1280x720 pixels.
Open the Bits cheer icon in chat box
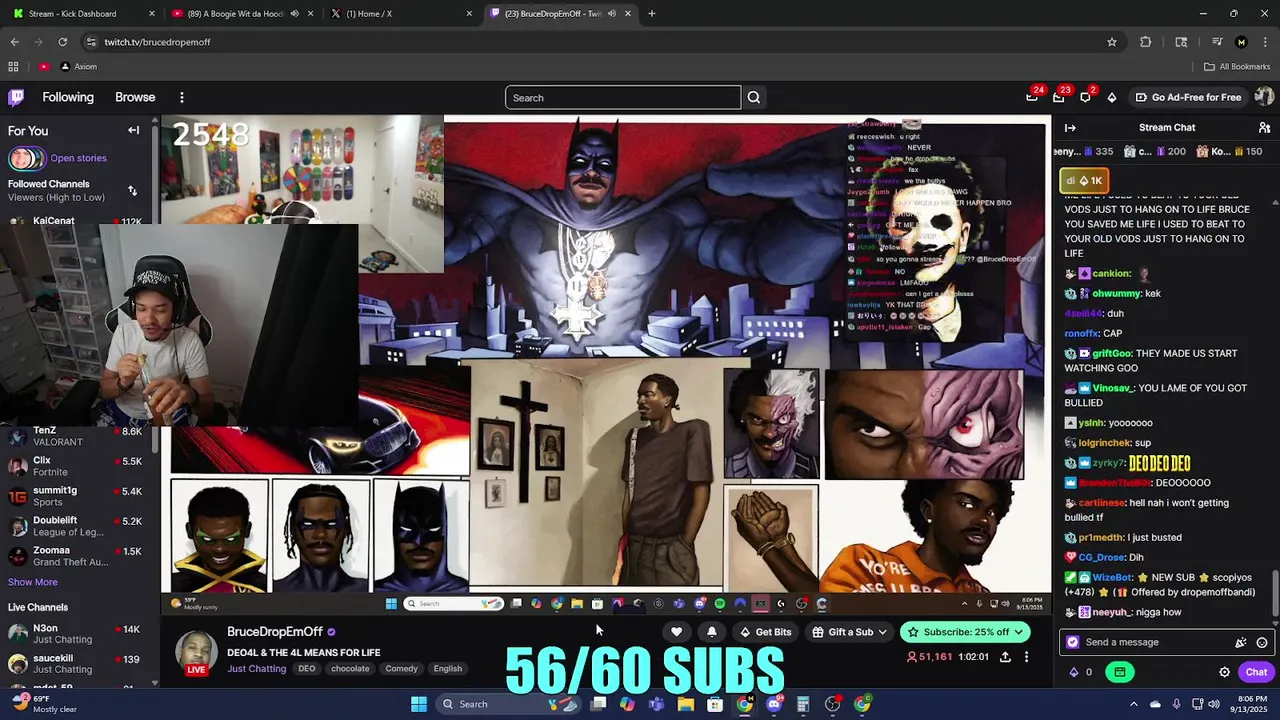[x=1241, y=643]
